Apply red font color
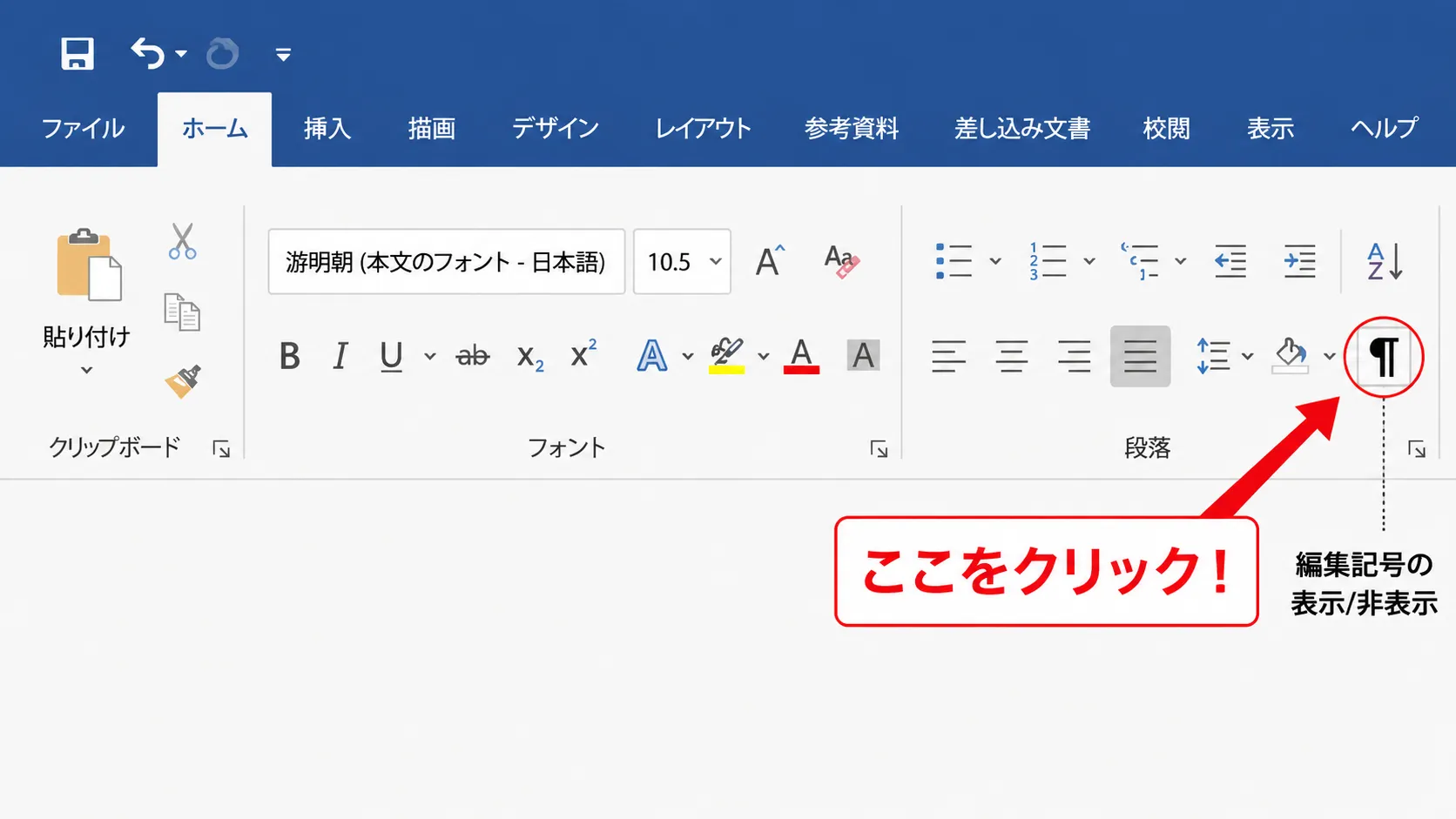This screenshot has width=1456, height=819. coord(801,355)
